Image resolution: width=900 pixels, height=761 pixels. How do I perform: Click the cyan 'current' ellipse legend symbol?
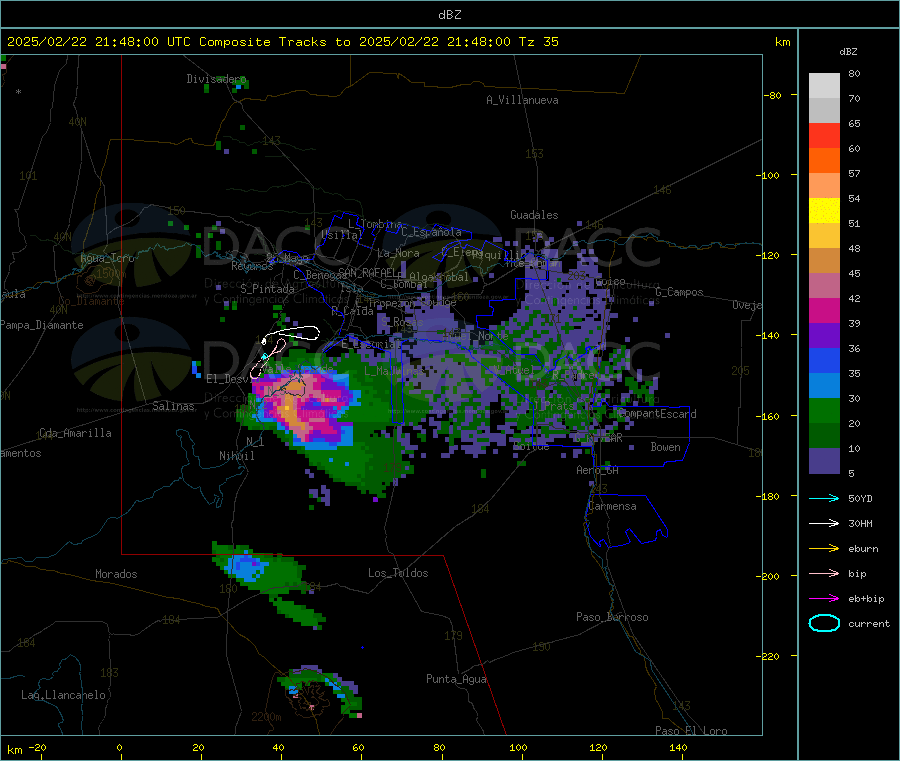[824, 623]
